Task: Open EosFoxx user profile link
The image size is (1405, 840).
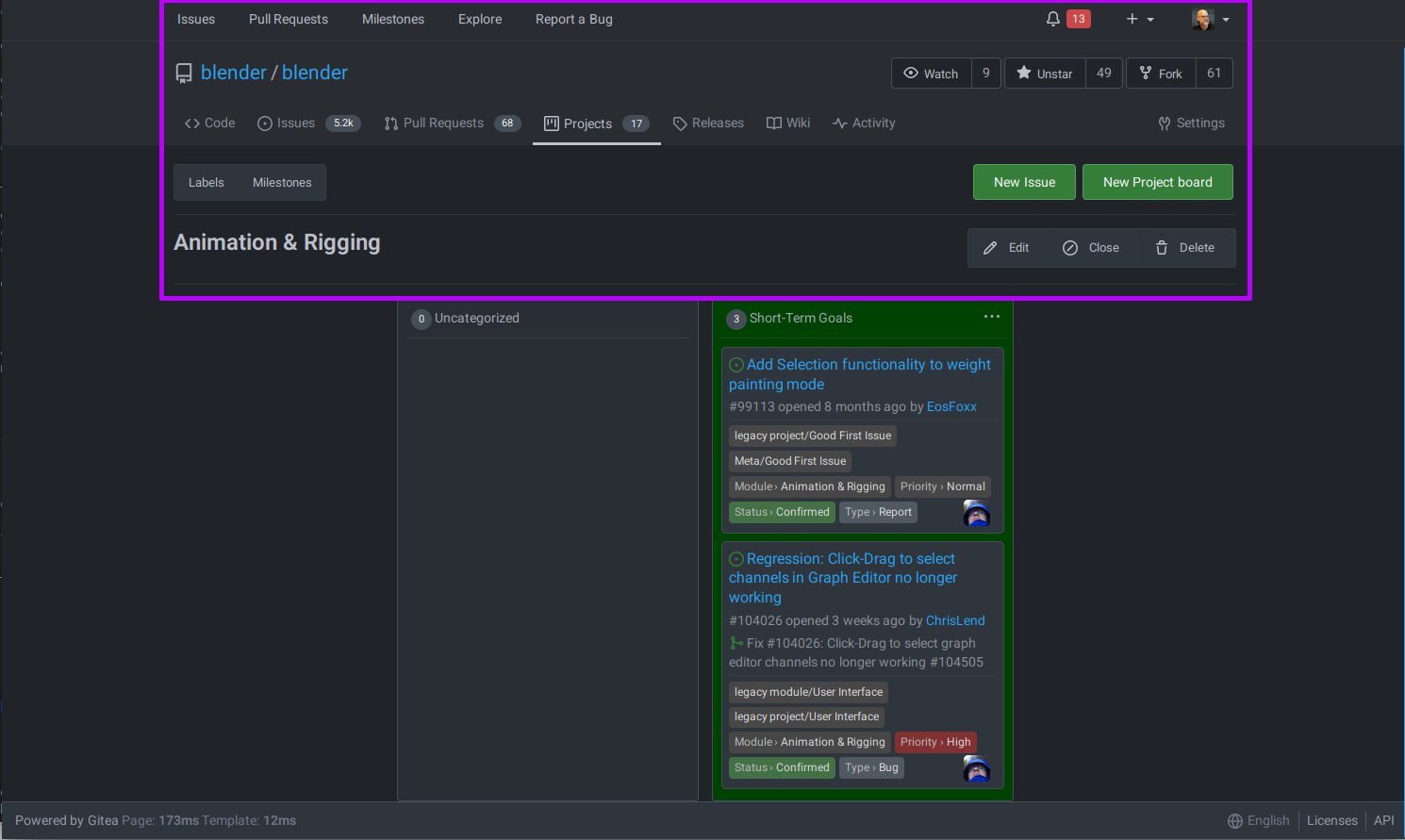Action: [x=951, y=406]
